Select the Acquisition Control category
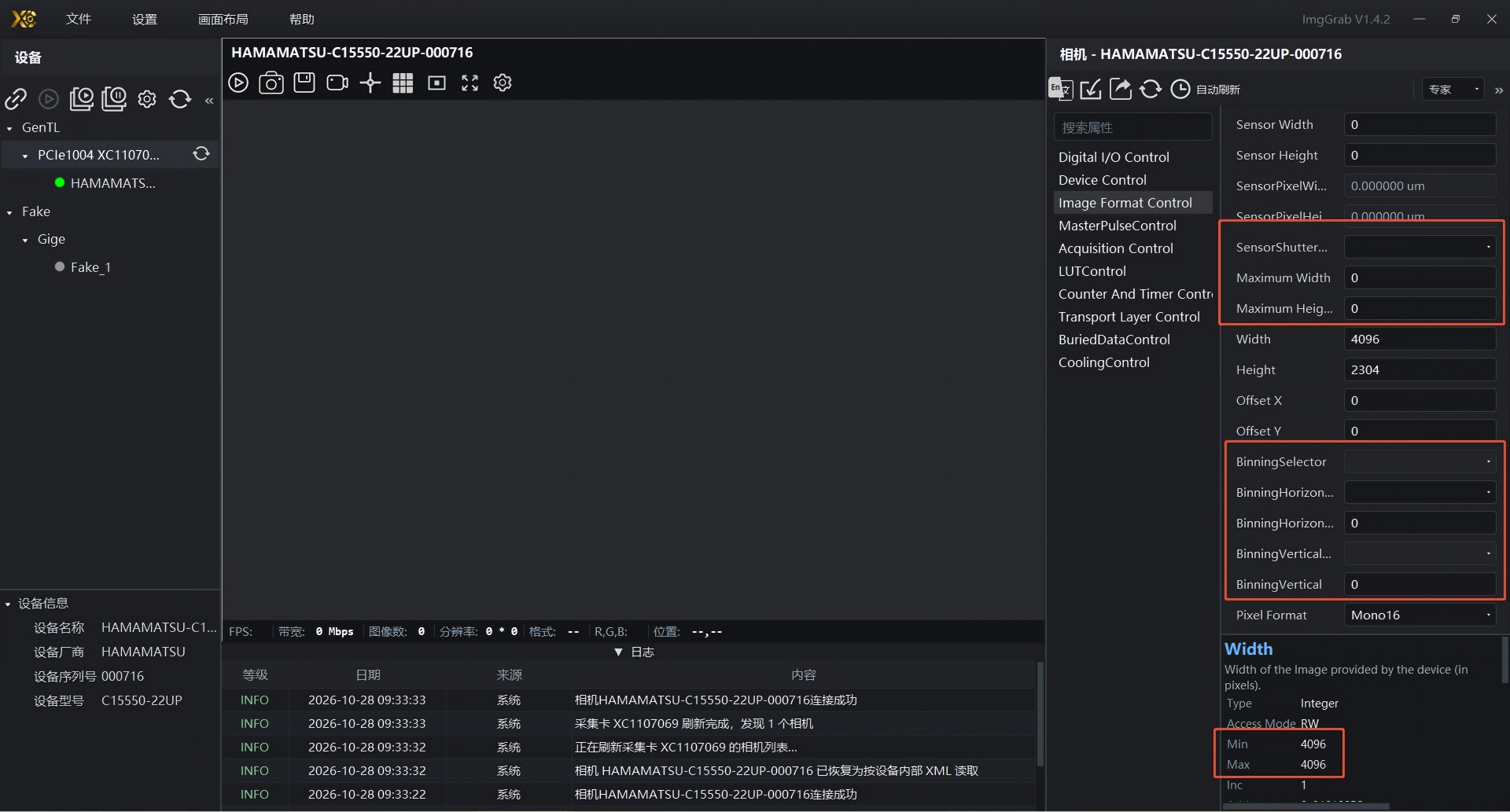The width and height of the screenshot is (1510, 812). [x=1115, y=248]
